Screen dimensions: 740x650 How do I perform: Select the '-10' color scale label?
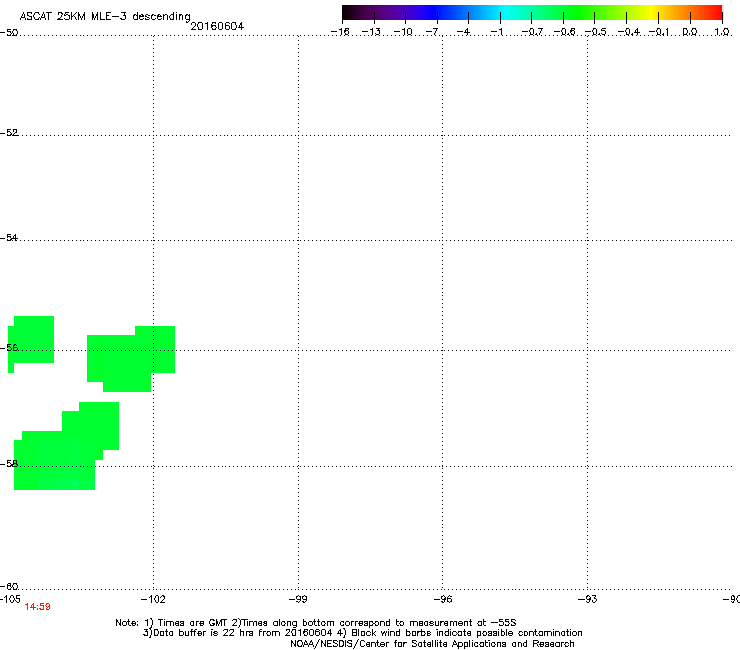click(403, 32)
